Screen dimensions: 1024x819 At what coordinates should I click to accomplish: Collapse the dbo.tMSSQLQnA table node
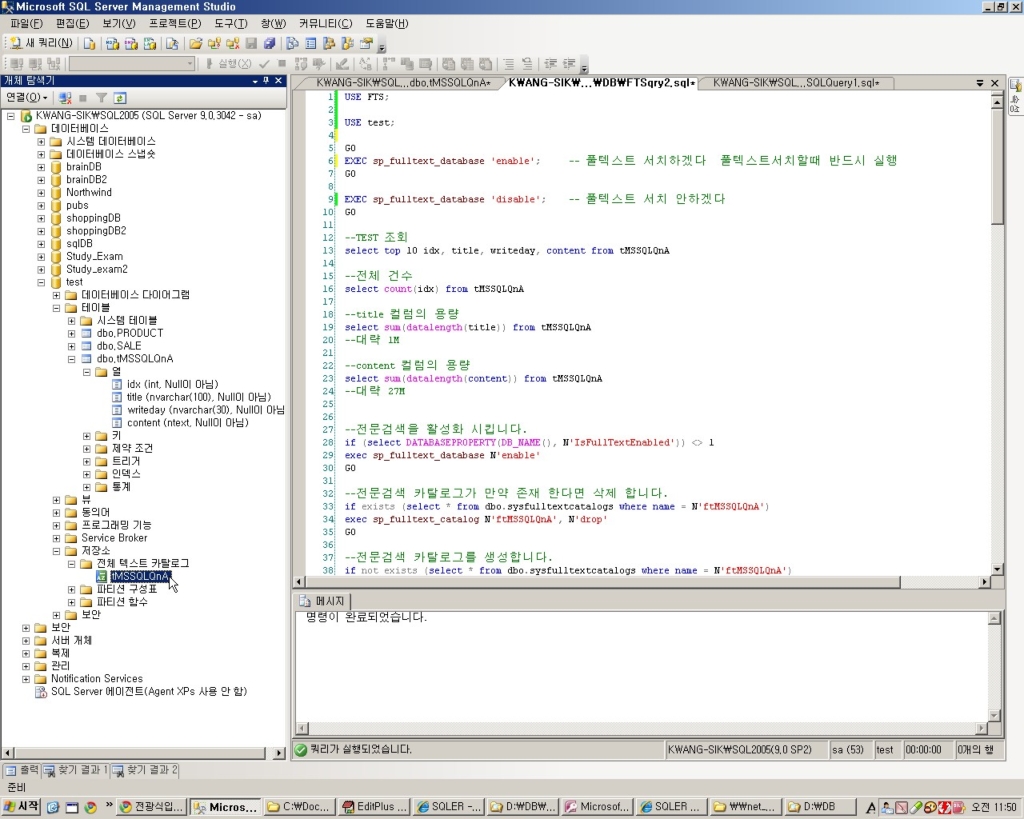[72, 359]
